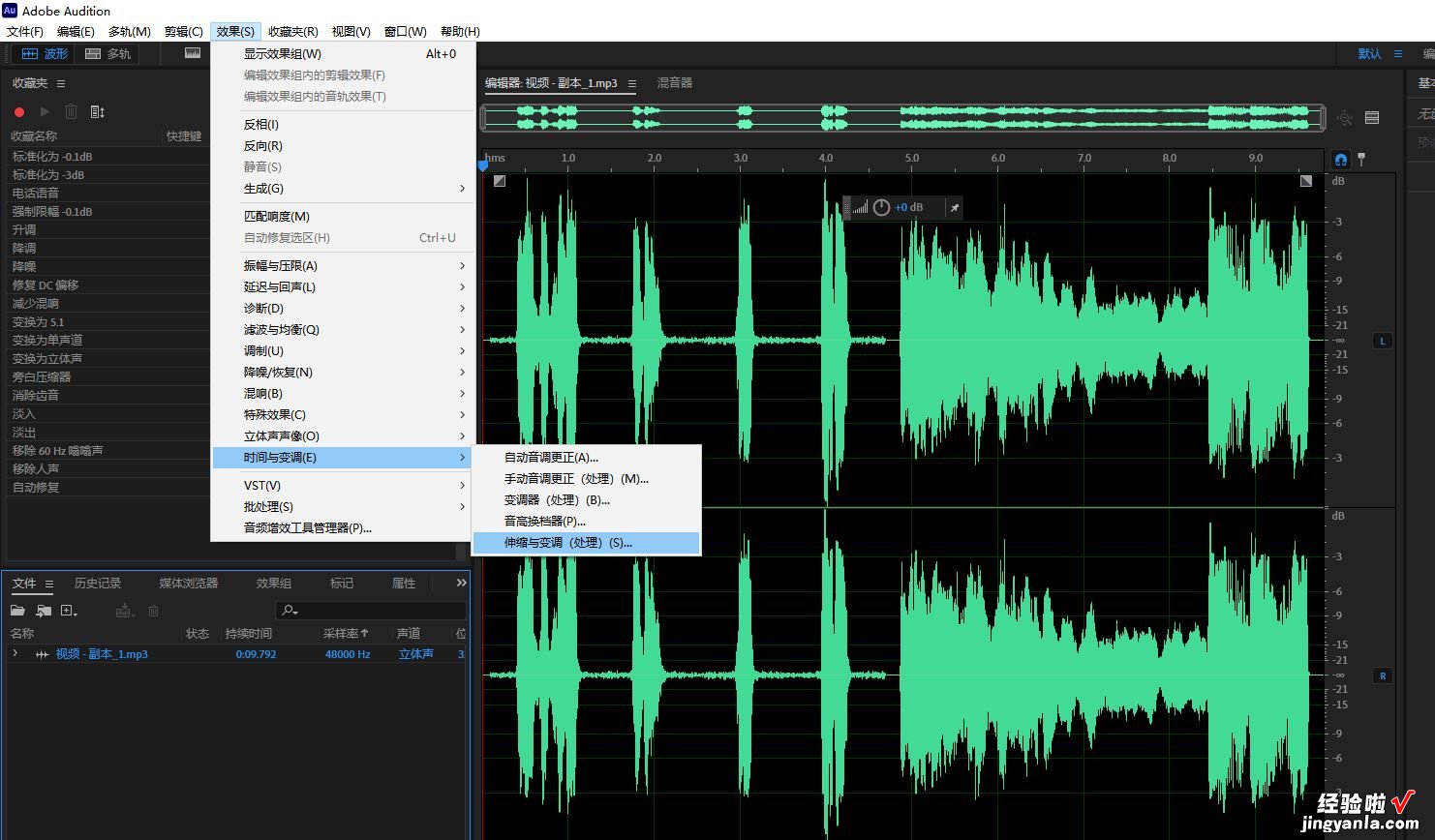Click the zoom navigator magnifier icon
The width and height of the screenshot is (1435, 840).
(x=1345, y=118)
